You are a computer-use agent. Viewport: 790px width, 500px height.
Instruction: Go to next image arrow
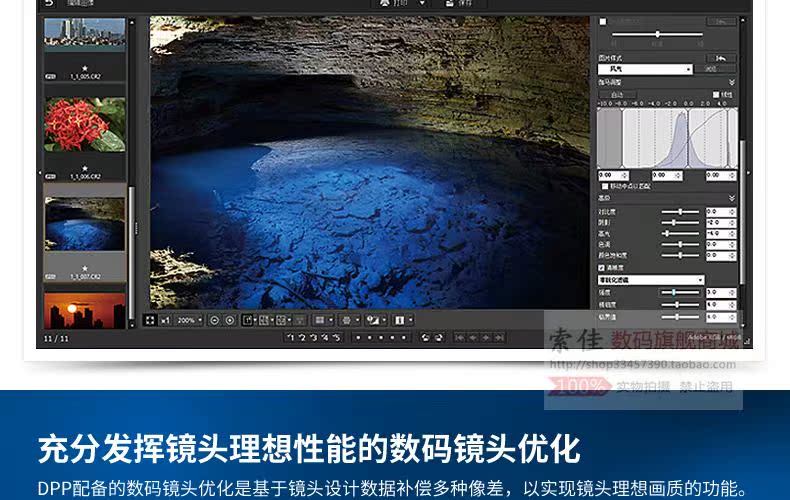pos(486,338)
